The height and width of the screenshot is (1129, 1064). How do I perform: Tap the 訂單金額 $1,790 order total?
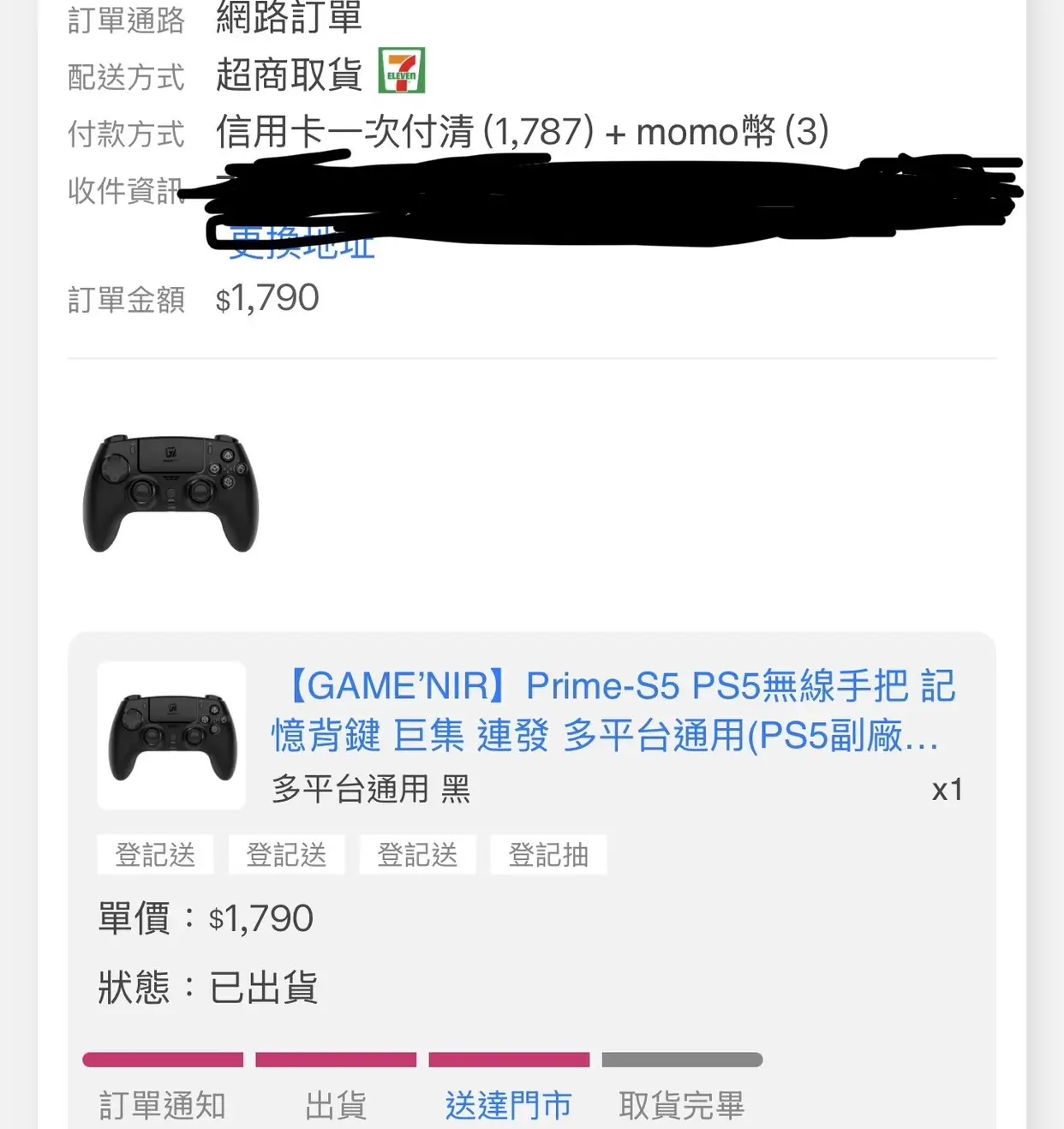tap(194, 299)
